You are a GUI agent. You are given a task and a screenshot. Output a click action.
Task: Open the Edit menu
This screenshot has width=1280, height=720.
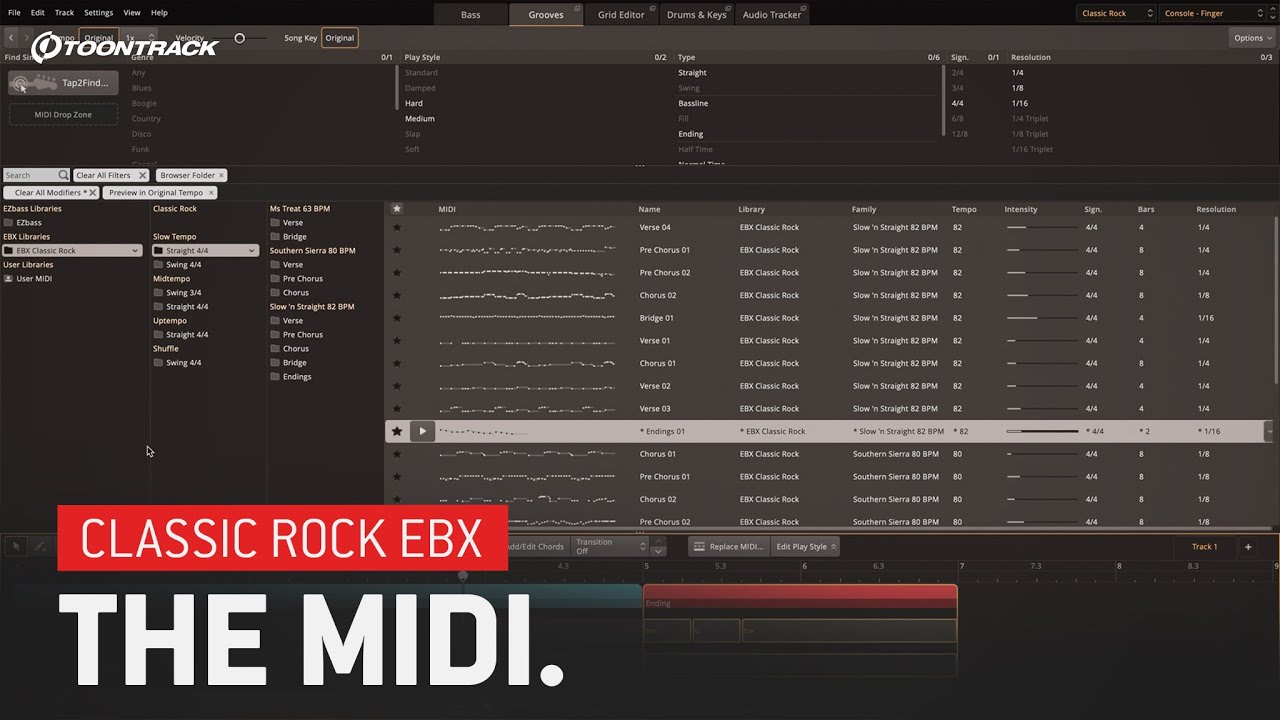click(x=38, y=13)
